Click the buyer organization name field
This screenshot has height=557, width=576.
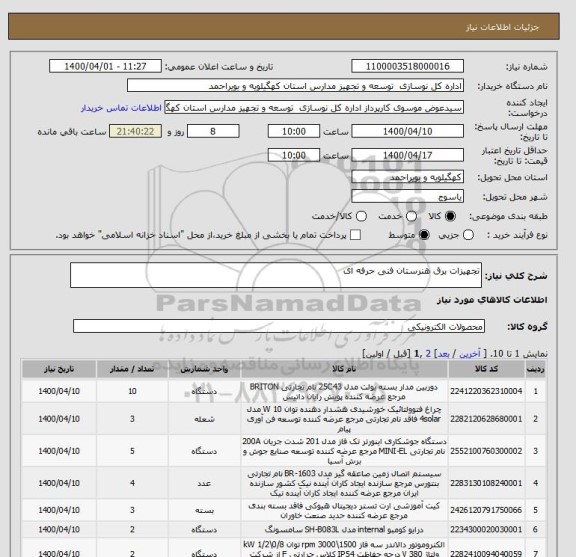[x=295, y=86]
